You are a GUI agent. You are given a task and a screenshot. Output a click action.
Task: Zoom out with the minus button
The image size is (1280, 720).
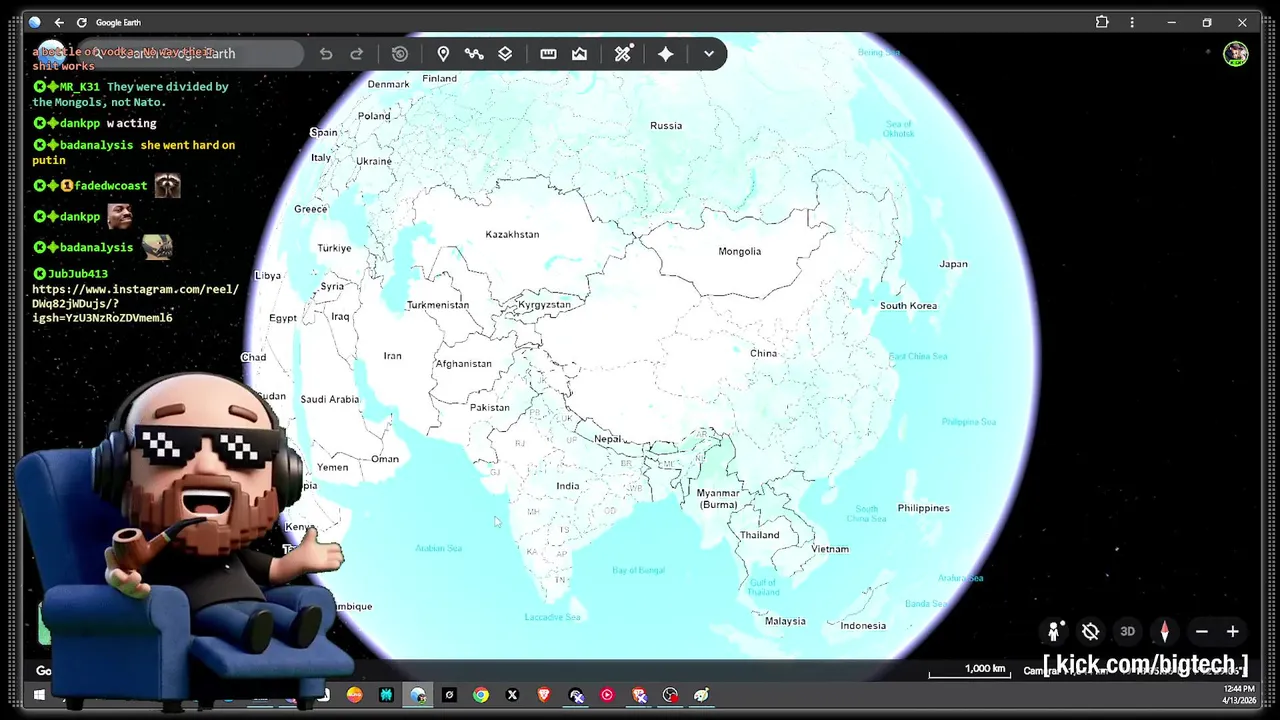tap(1202, 632)
